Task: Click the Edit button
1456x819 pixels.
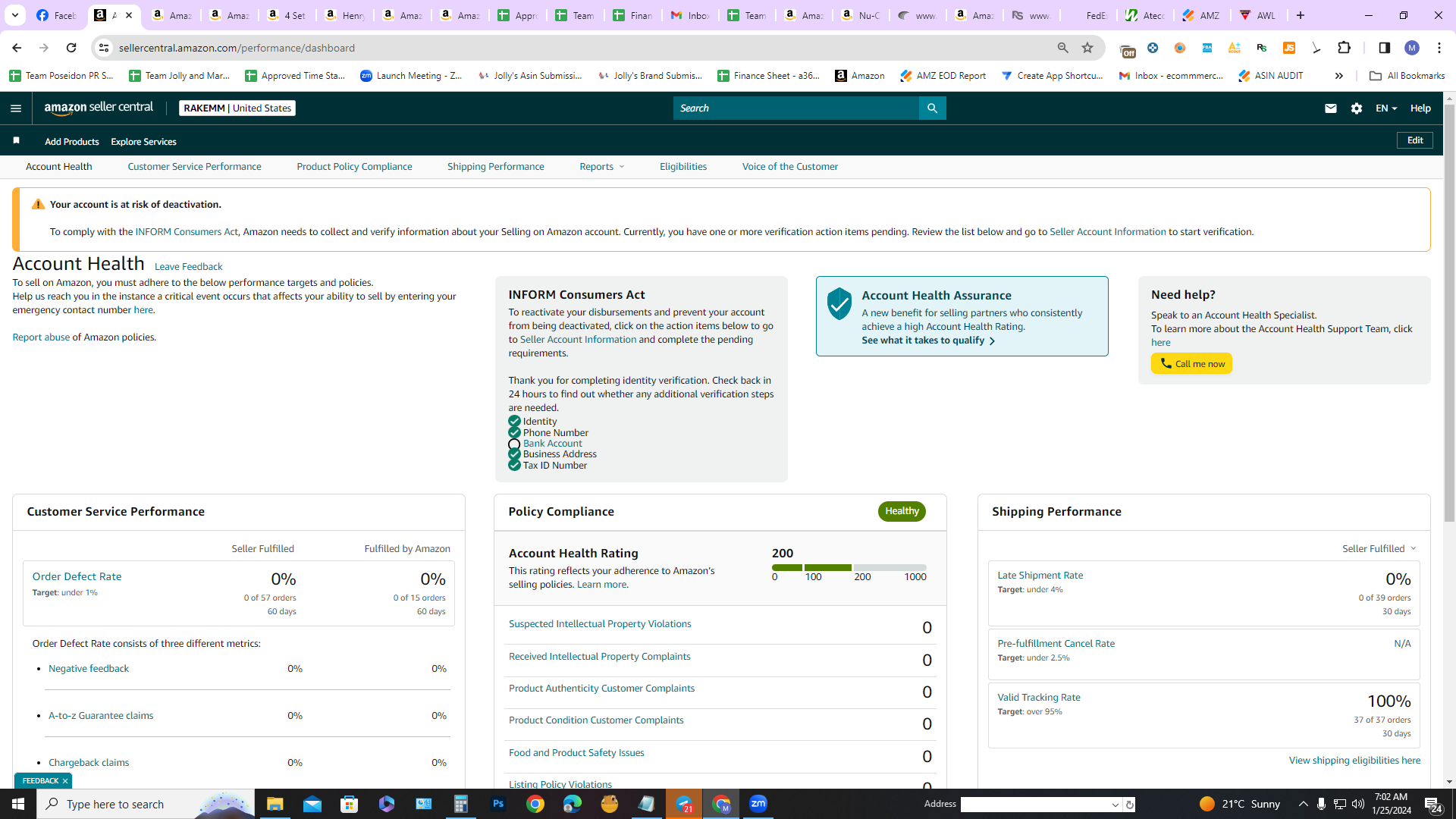Action: [x=1415, y=140]
